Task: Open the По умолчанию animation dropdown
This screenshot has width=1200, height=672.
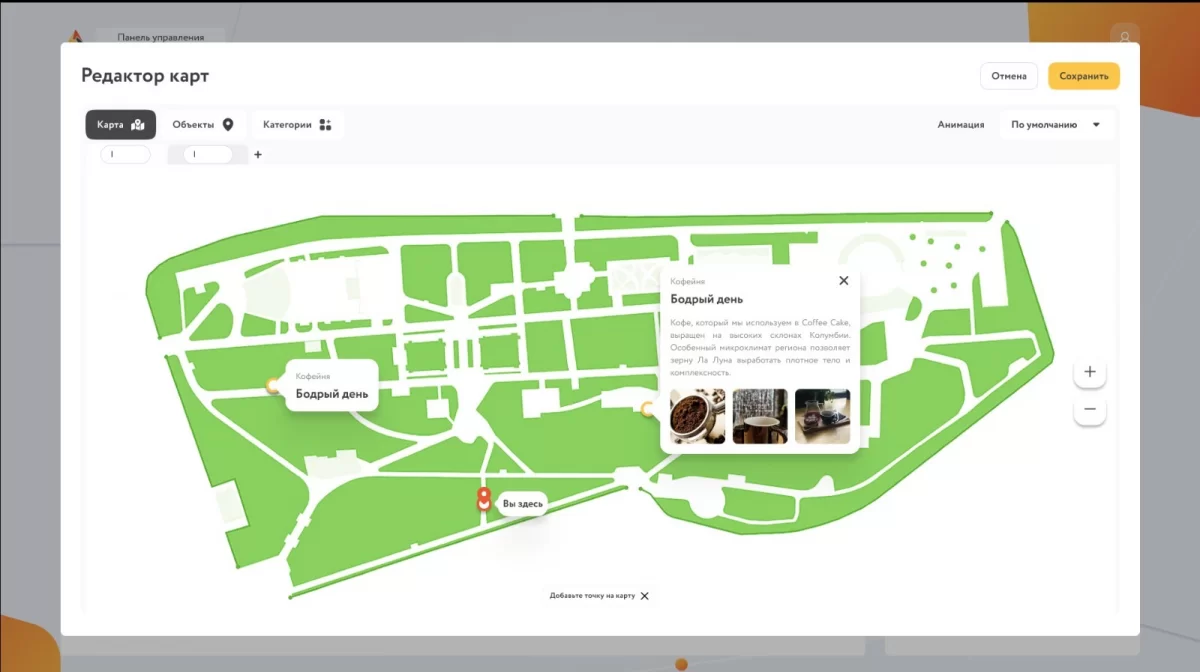Action: coord(1056,125)
